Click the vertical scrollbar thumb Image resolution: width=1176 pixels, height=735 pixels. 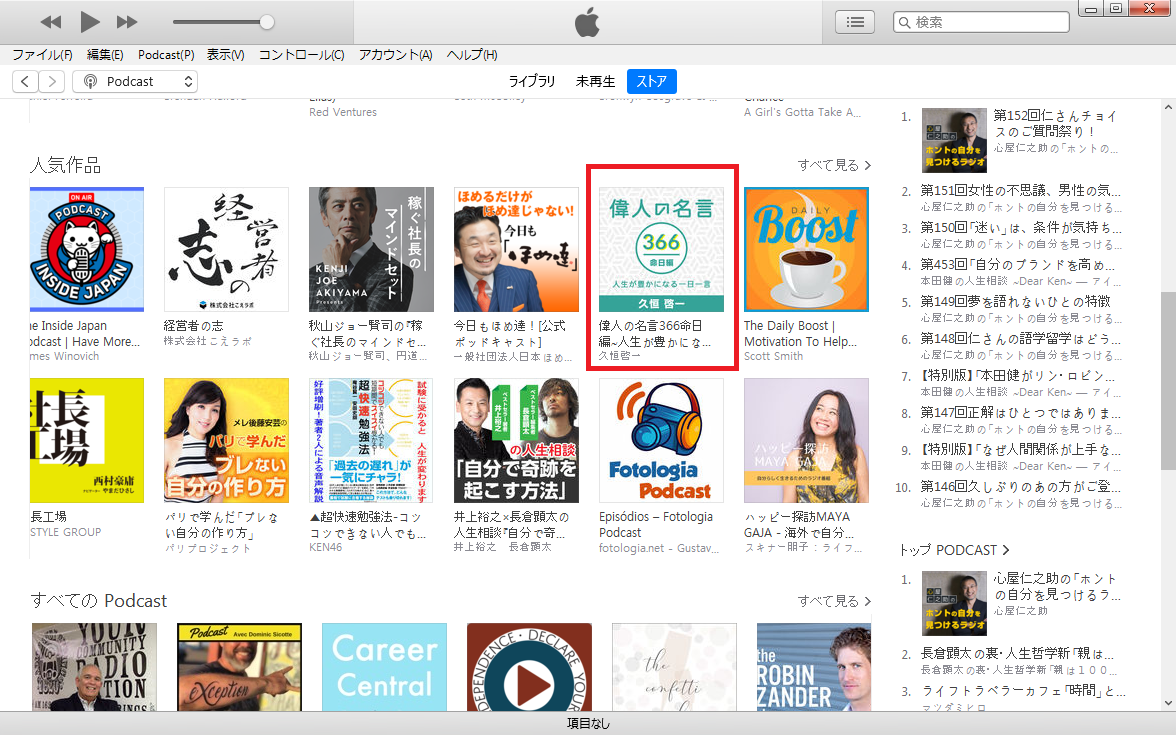pyautogui.click(x=1168, y=381)
